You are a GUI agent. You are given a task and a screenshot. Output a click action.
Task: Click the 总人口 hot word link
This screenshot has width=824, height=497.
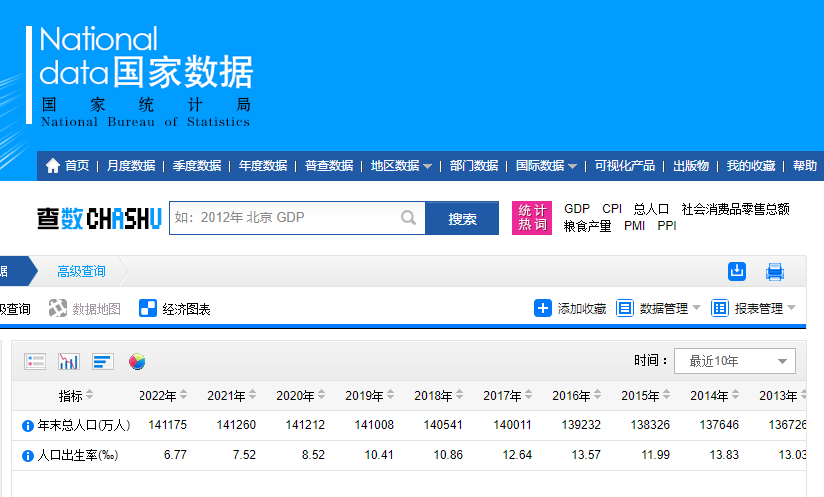(651, 209)
